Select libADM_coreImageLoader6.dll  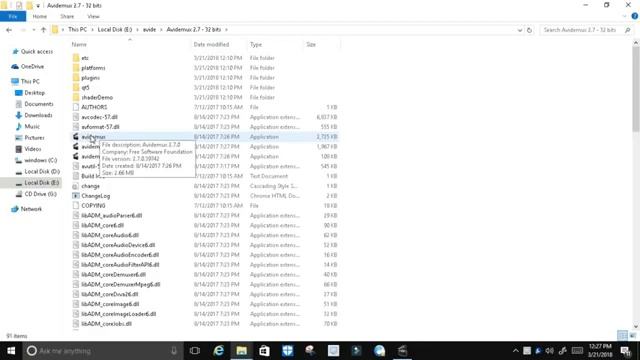[118, 314]
